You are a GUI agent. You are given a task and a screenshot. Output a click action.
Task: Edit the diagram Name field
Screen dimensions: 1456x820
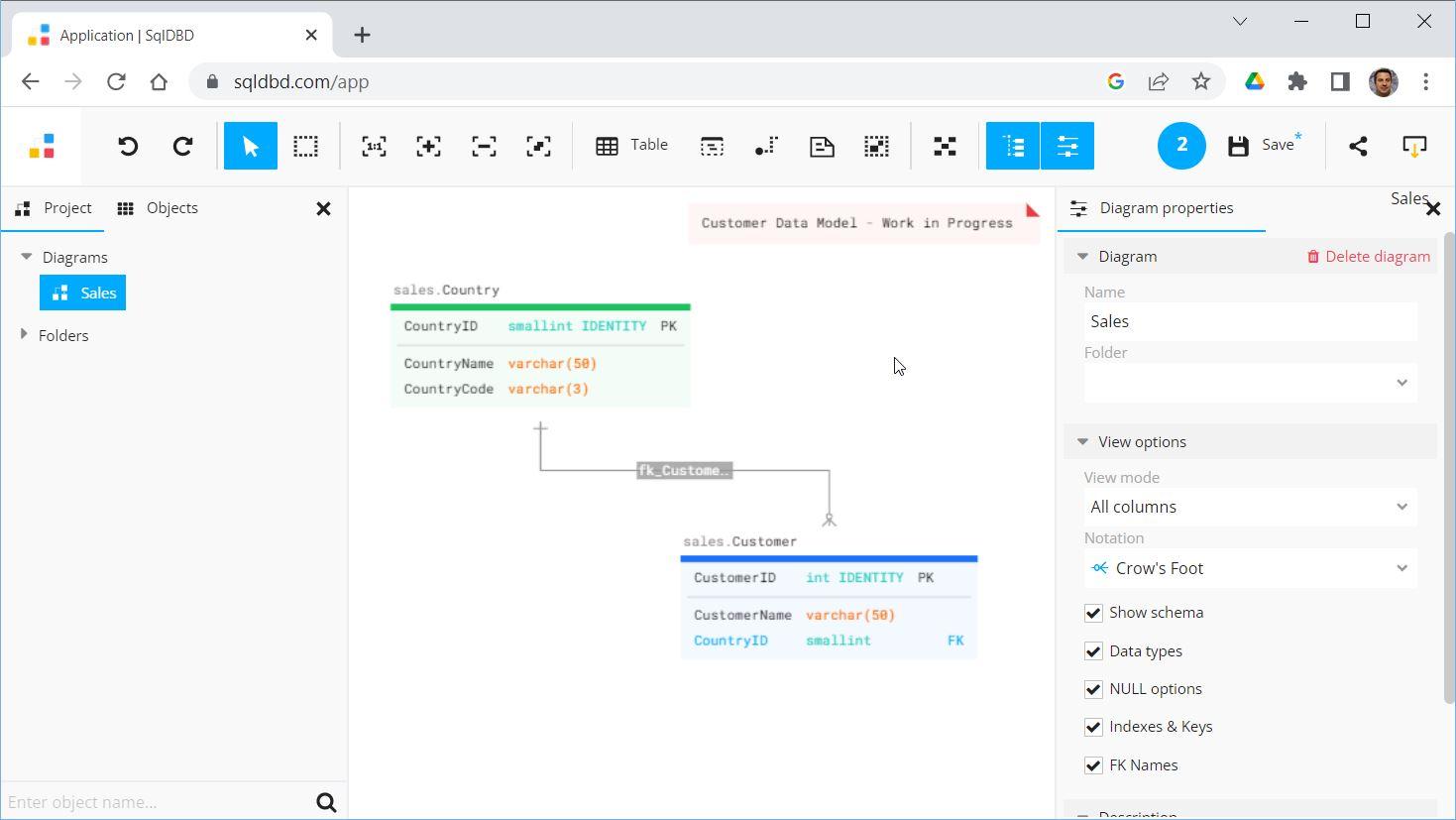(1251, 321)
